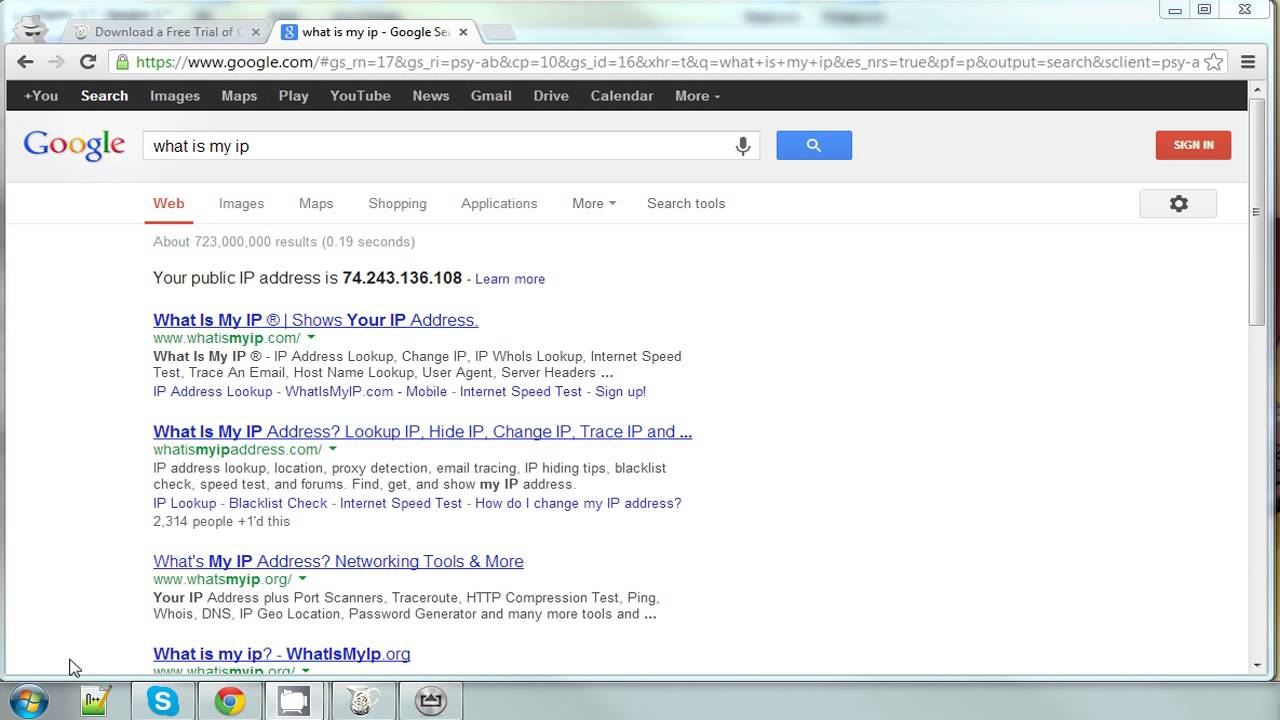Screen dimensions: 1280x720
Task: Open the green notepad taskbar icon
Action: click(95, 701)
